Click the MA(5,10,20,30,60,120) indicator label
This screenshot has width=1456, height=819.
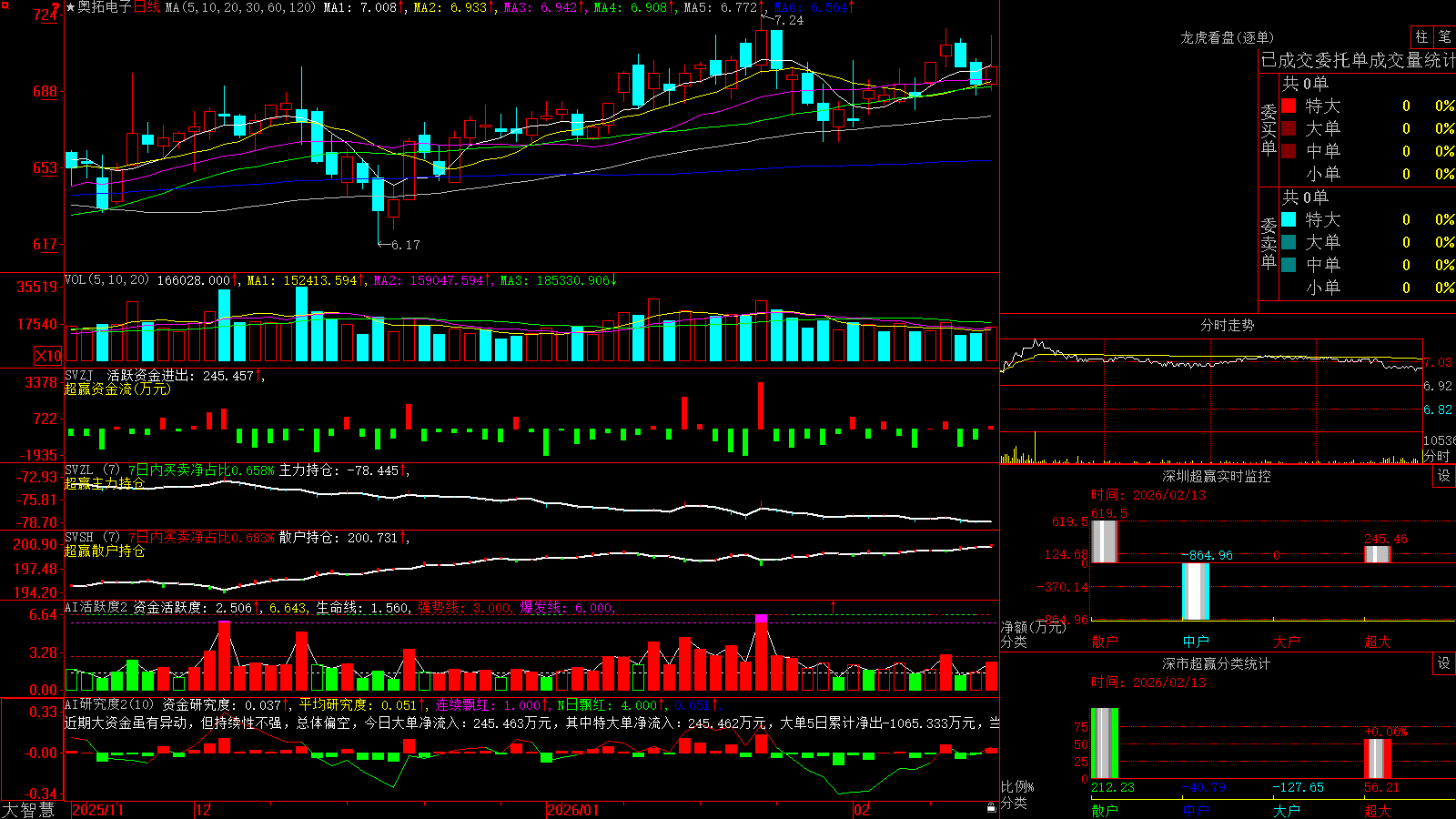(x=241, y=7)
